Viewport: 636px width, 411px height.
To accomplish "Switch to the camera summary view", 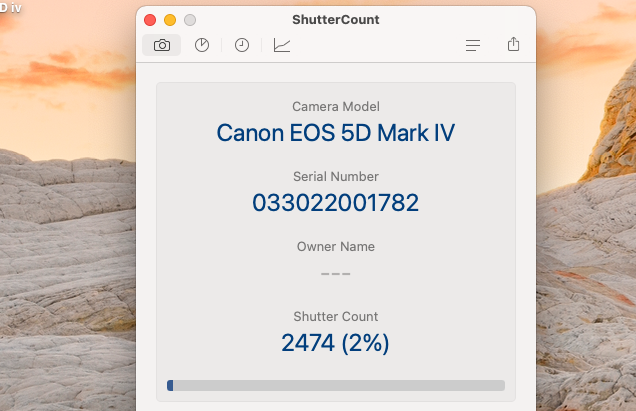I will (x=162, y=45).
